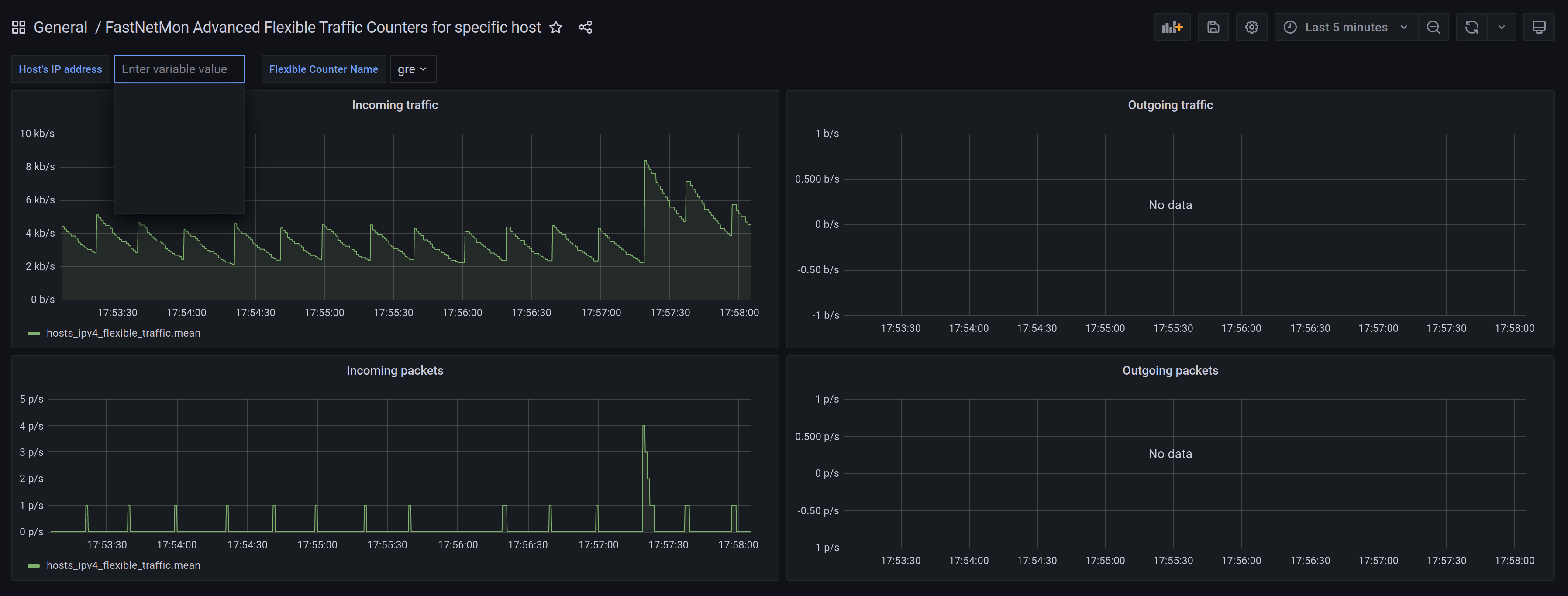Save the dashboard

(x=1213, y=28)
